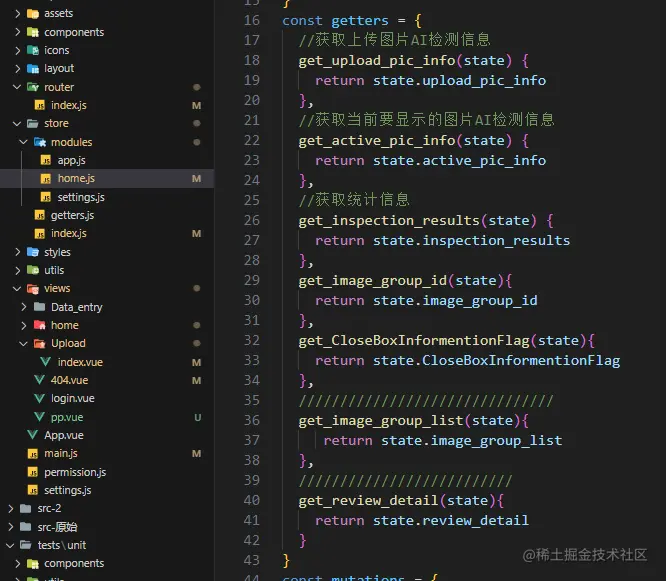
Task: Click the utils folder icon
Action: tap(33, 270)
